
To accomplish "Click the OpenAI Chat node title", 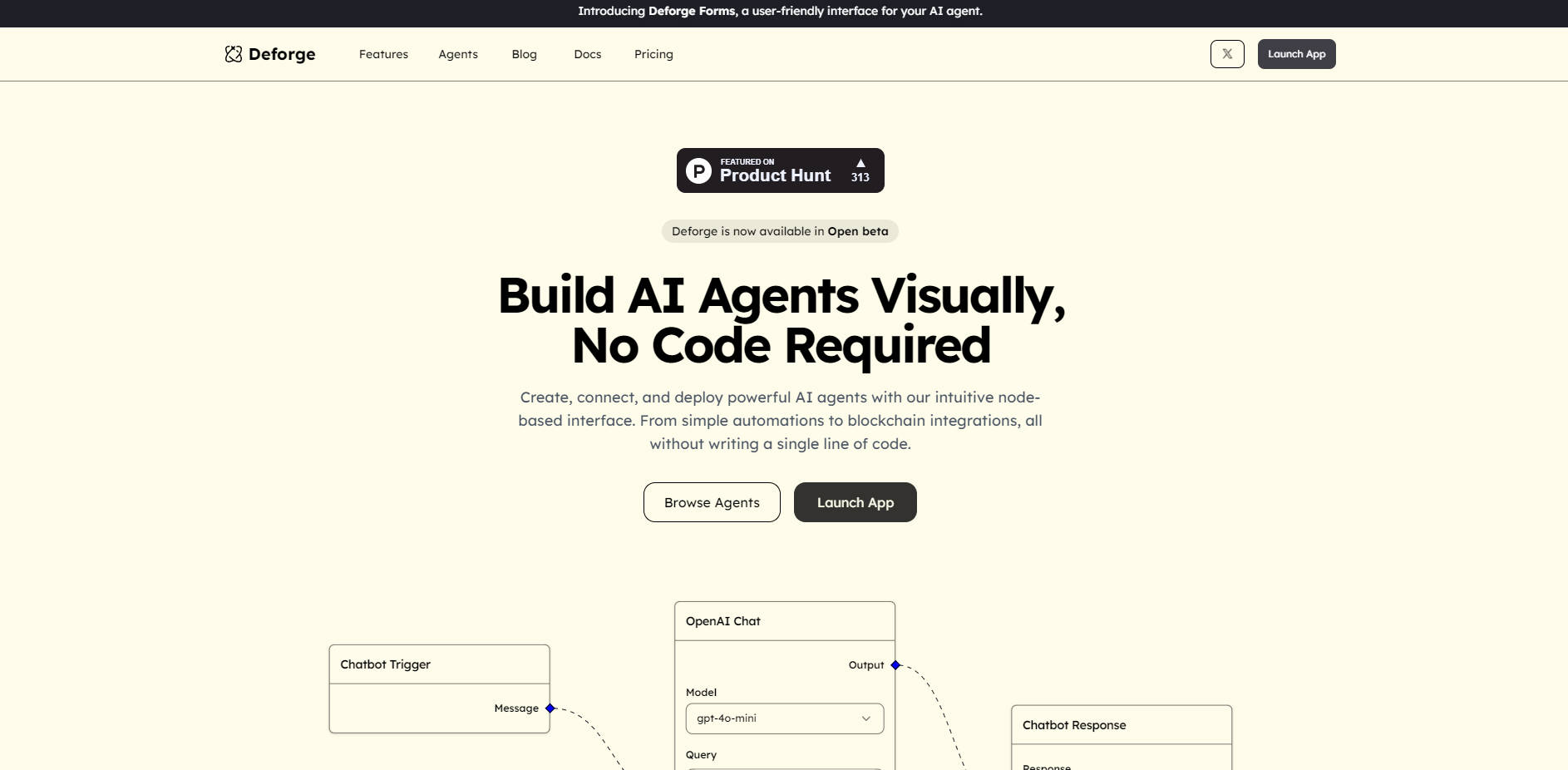I will [x=723, y=621].
